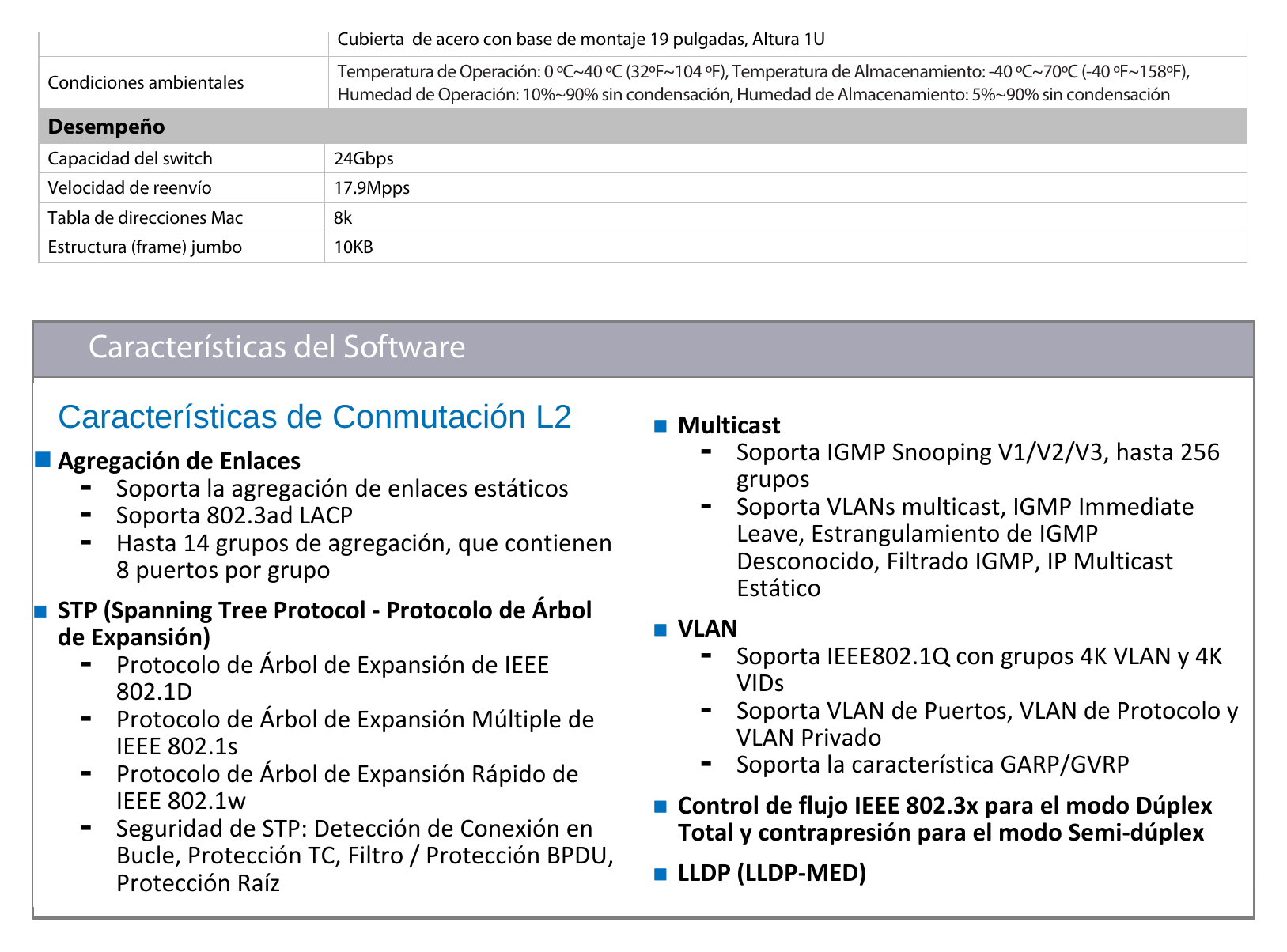1287x952 pixels.
Task: Click the Agregación de Enlaces heading text
Action: [x=180, y=461]
